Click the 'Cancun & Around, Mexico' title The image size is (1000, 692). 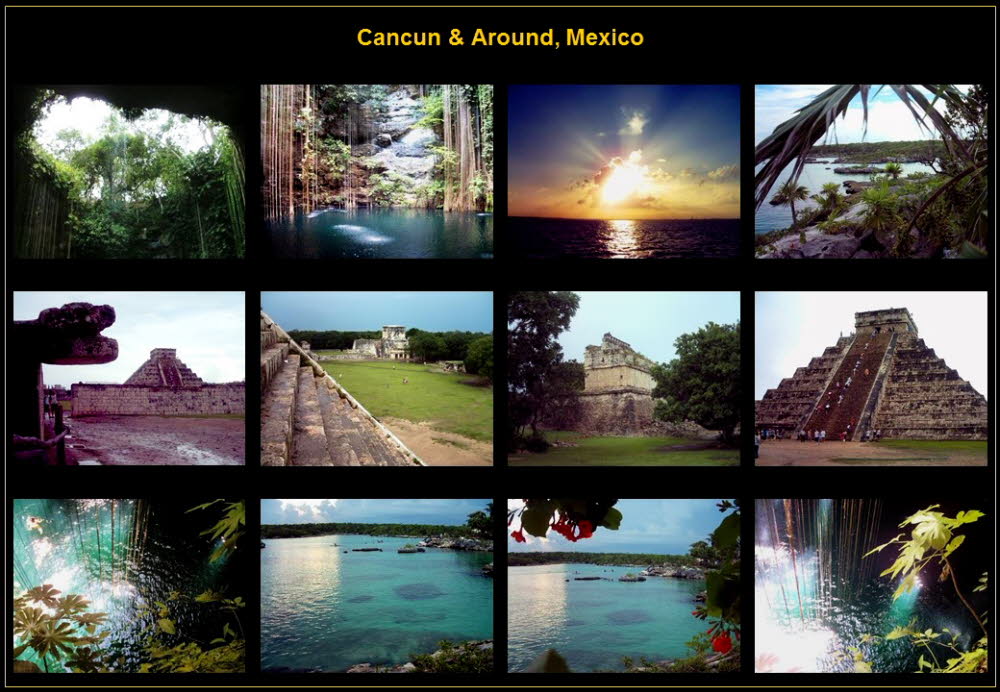[x=500, y=38]
